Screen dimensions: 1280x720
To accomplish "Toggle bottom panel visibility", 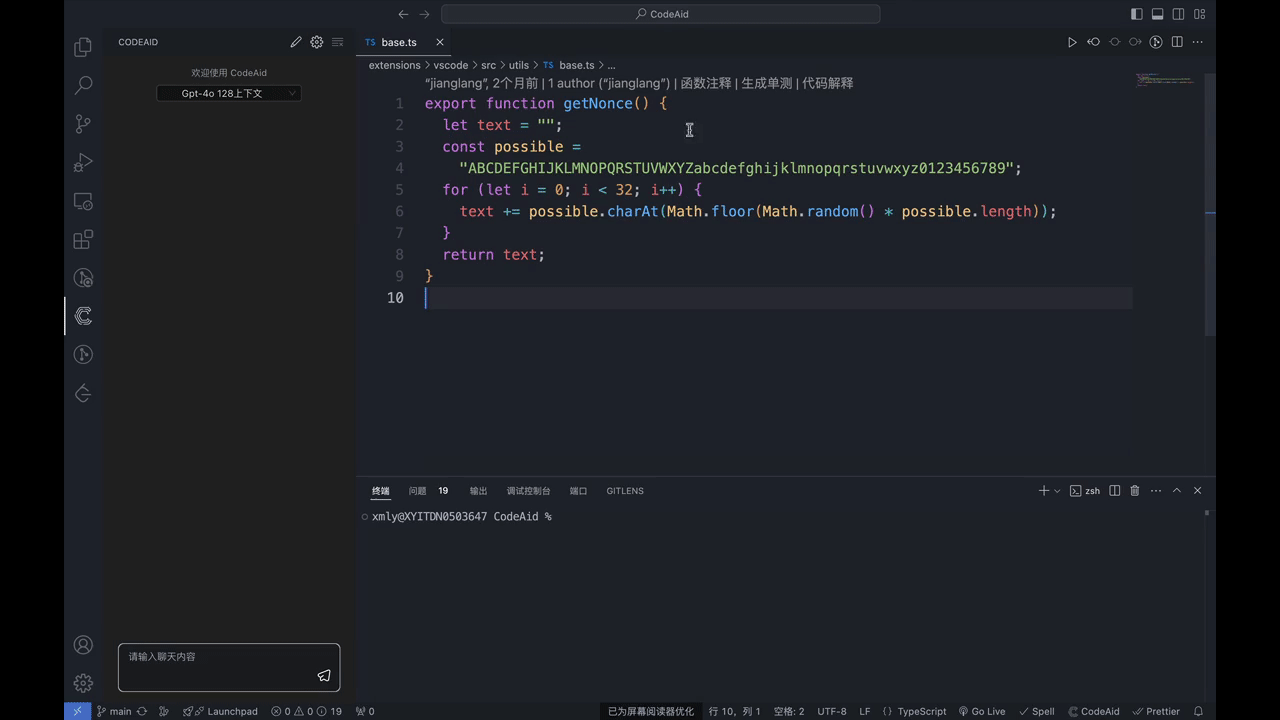I will (1157, 14).
